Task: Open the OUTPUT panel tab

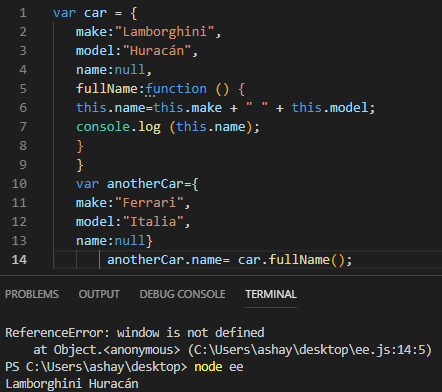Action: tap(99, 294)
